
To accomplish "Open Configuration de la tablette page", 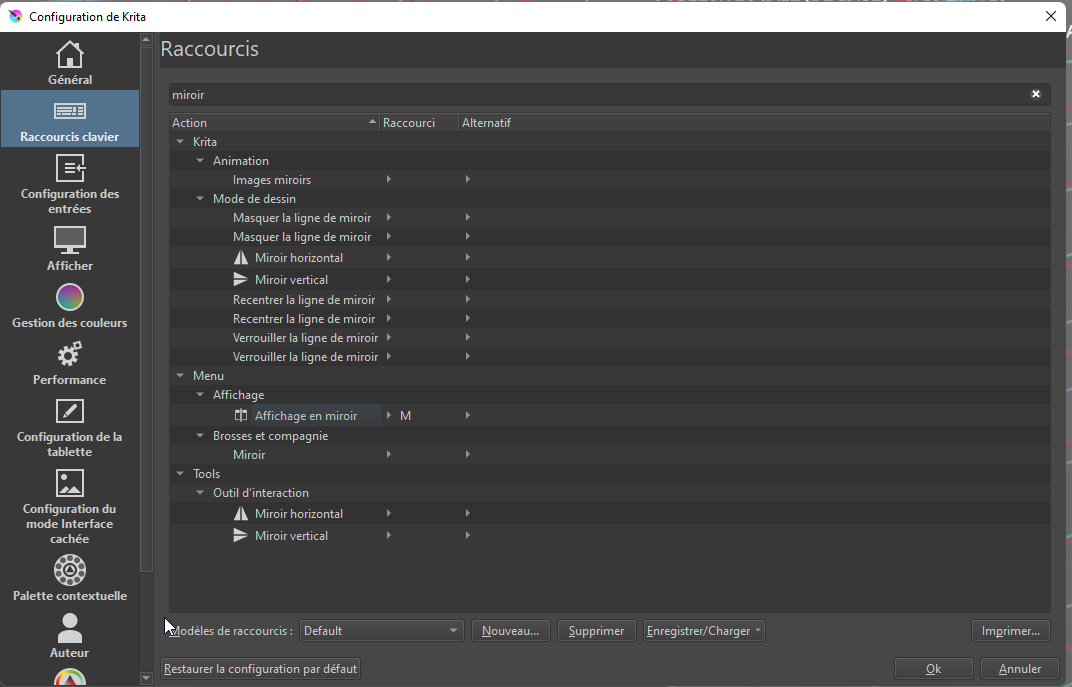I will tap(70, 427).
